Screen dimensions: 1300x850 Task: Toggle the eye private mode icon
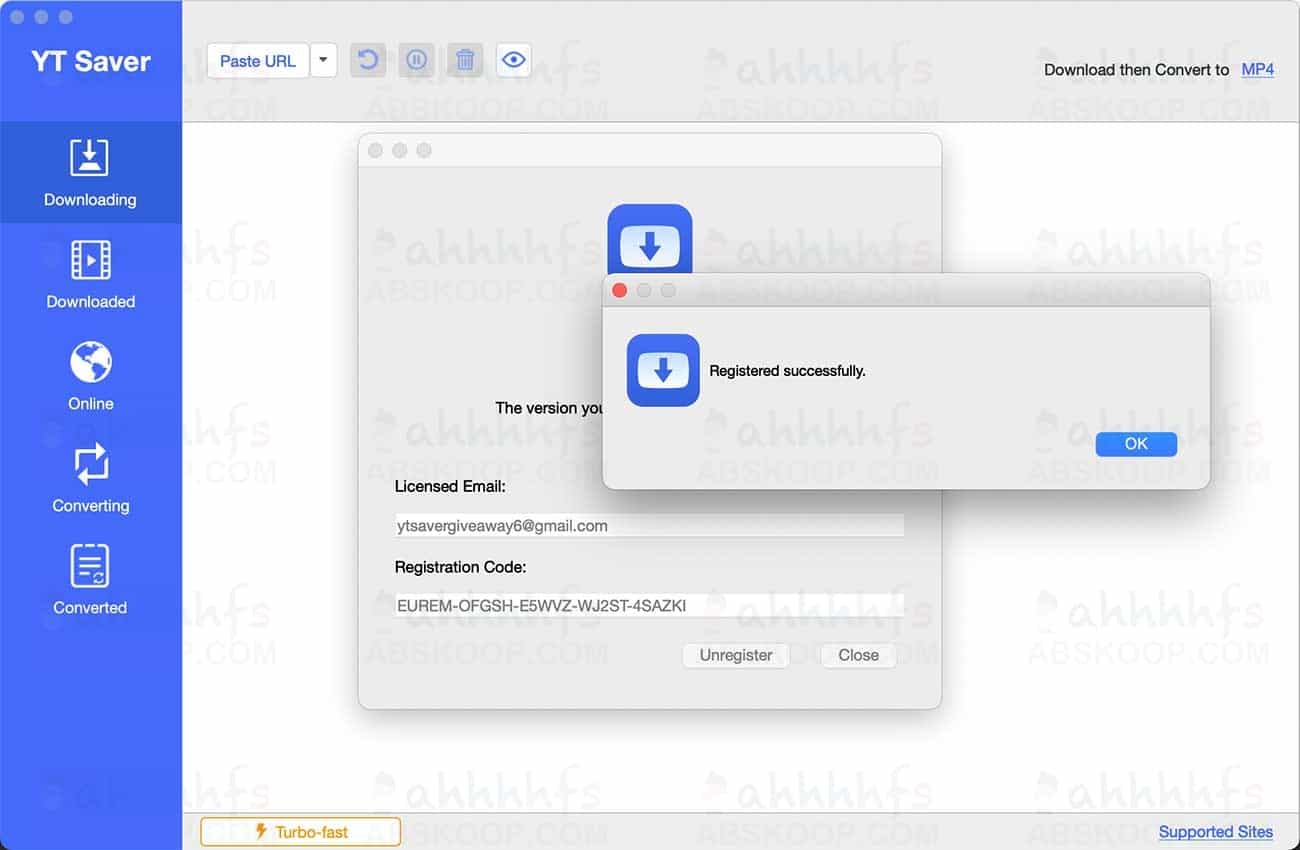(514, 60)
